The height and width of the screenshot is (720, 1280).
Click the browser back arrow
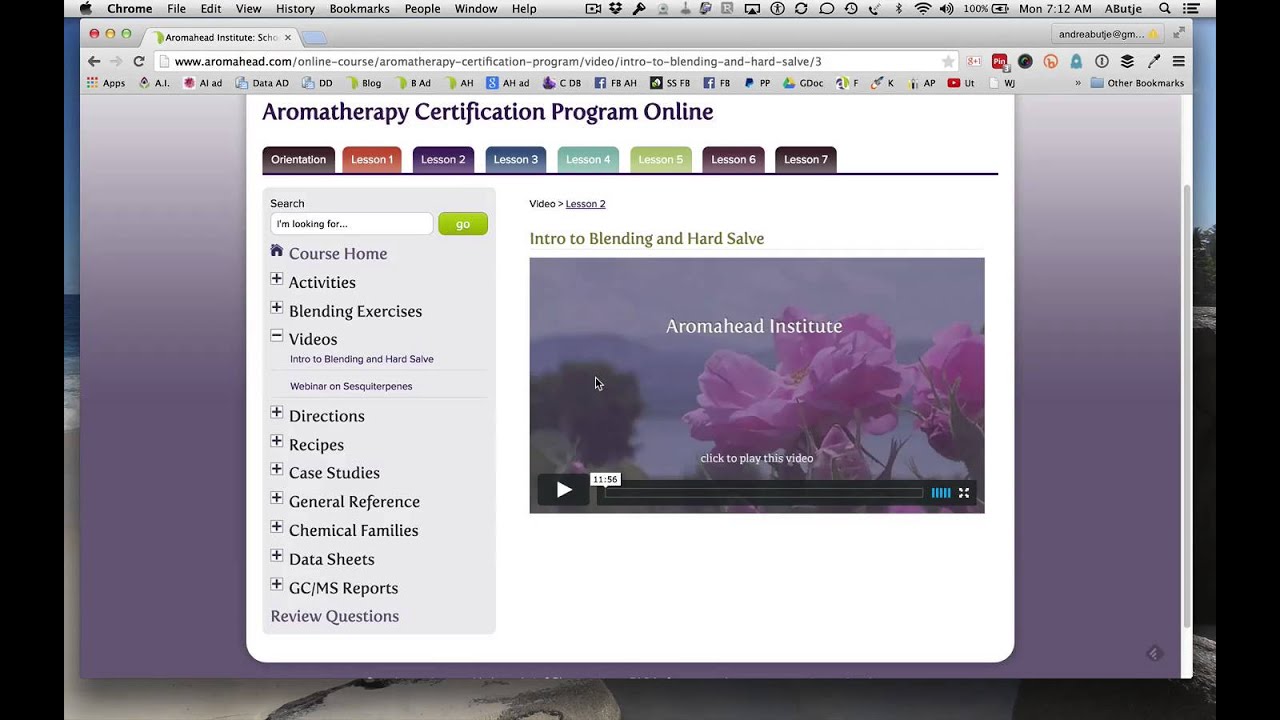click(x=94, y=61)
